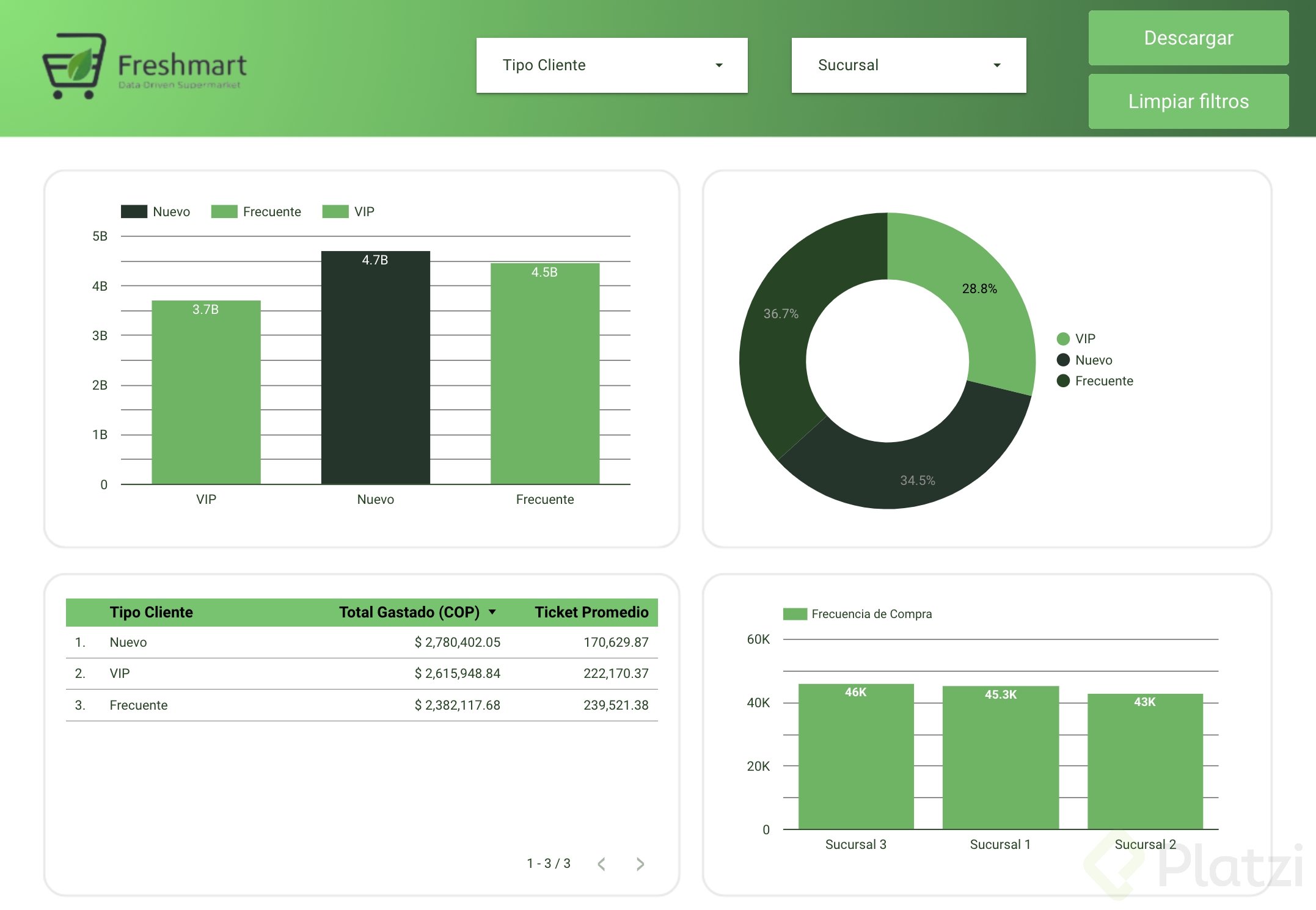Click Frecuente legend dot in donut chart
This screenshot has width=1316, height=910.
tap(1063, 381)
